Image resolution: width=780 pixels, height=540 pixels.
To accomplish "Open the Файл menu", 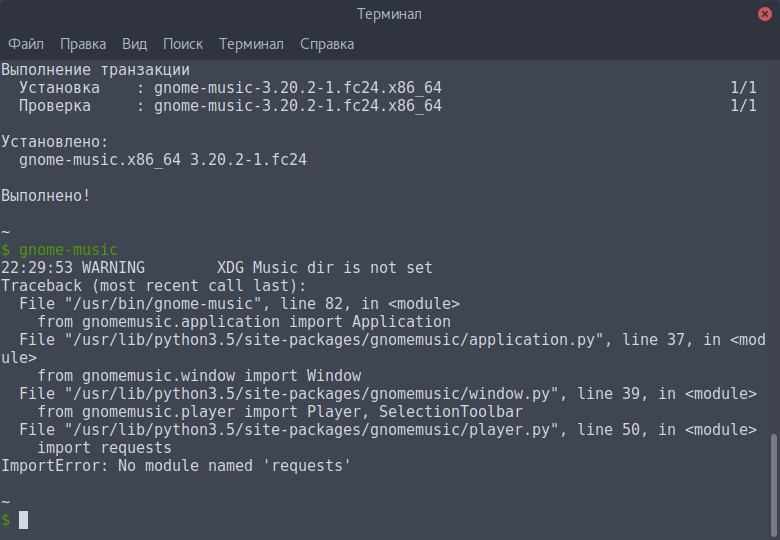I will [x=26, y=44].
